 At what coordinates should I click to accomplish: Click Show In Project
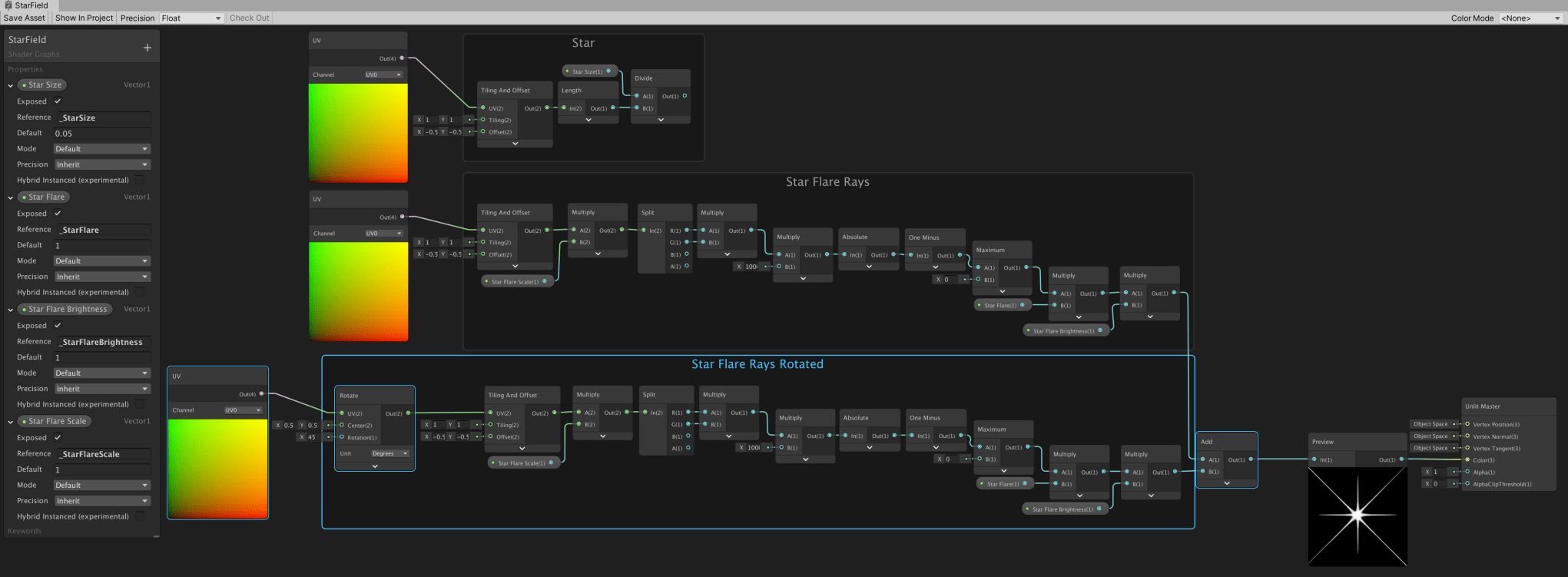[x=84, y=18]
